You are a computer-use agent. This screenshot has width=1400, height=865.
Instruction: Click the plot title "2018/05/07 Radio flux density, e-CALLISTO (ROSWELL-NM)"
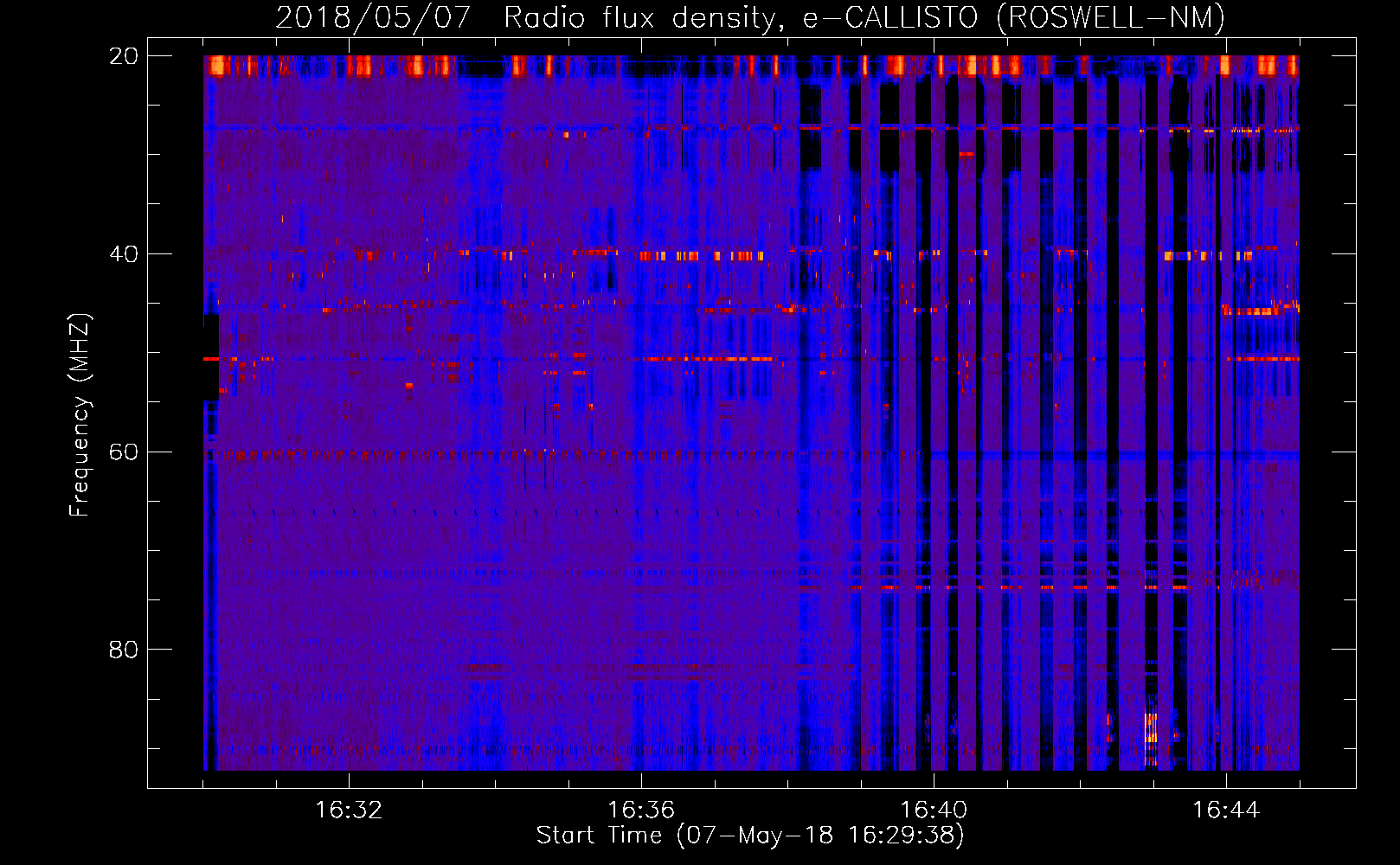pos(750,17)
